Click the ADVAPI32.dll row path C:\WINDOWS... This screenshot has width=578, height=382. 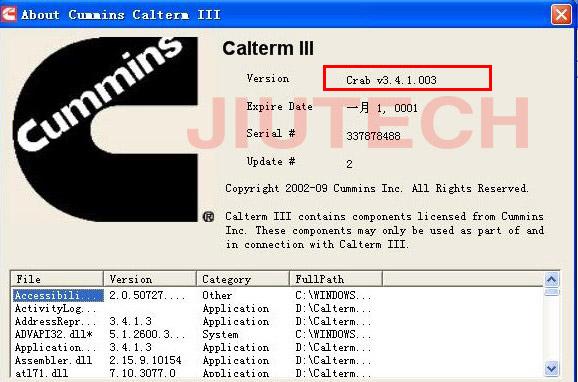point(333,334)
